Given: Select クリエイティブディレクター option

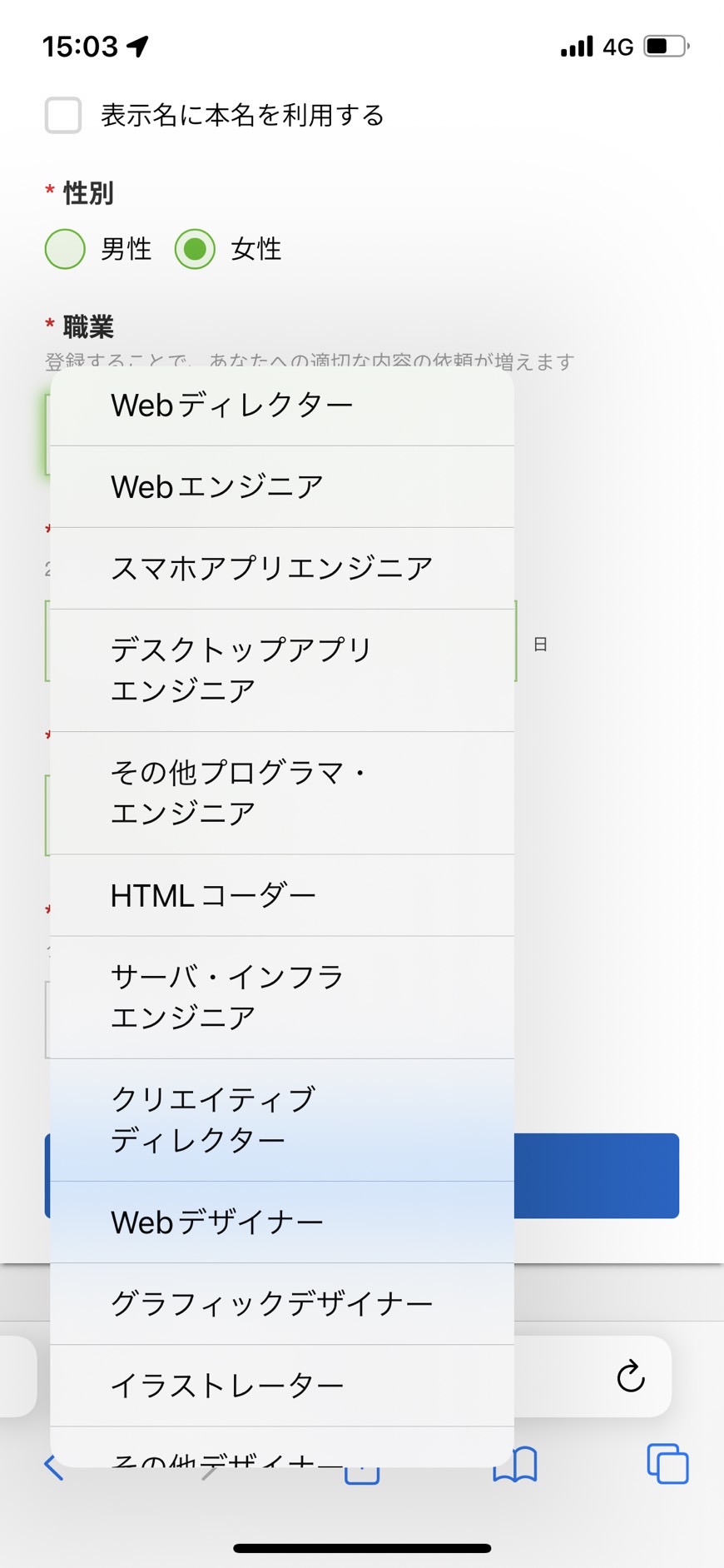Looking at the screenshot, I should (x=282, y=1120).
